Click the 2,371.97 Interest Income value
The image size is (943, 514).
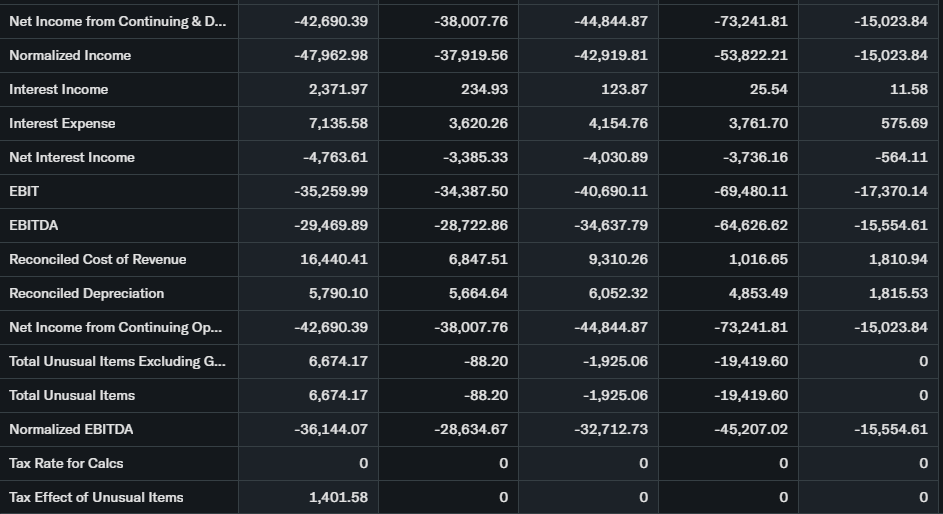(x=338, y=89)
